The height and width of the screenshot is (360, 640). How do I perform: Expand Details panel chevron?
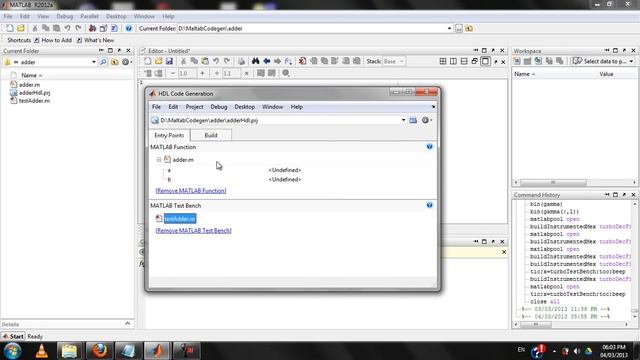click(x=128, y=324)
